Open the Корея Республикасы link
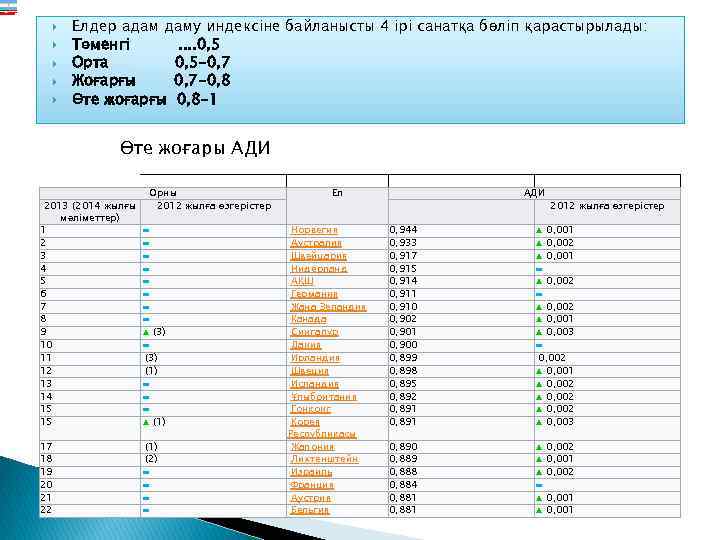The height and width of the screenshot is (540, 720). pyautogui.click(x=322, y=428)
